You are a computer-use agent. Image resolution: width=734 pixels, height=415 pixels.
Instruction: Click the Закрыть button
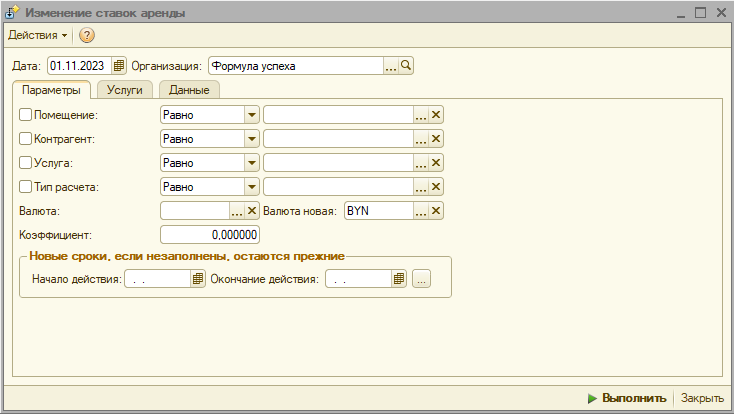pos(702,398)
